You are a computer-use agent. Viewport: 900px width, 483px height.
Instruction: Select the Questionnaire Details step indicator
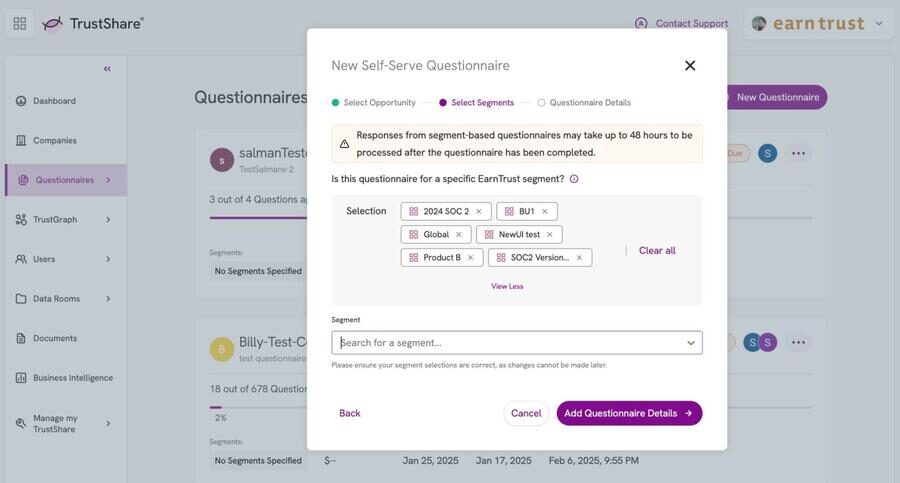(x=584, y=103)
